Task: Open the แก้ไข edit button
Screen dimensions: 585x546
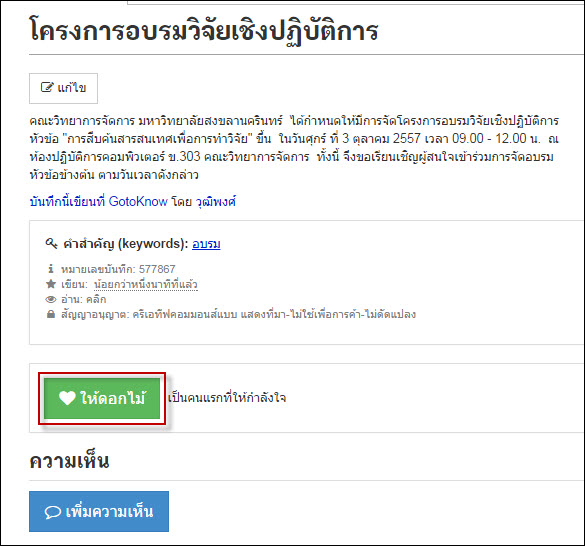Action: 63,88
